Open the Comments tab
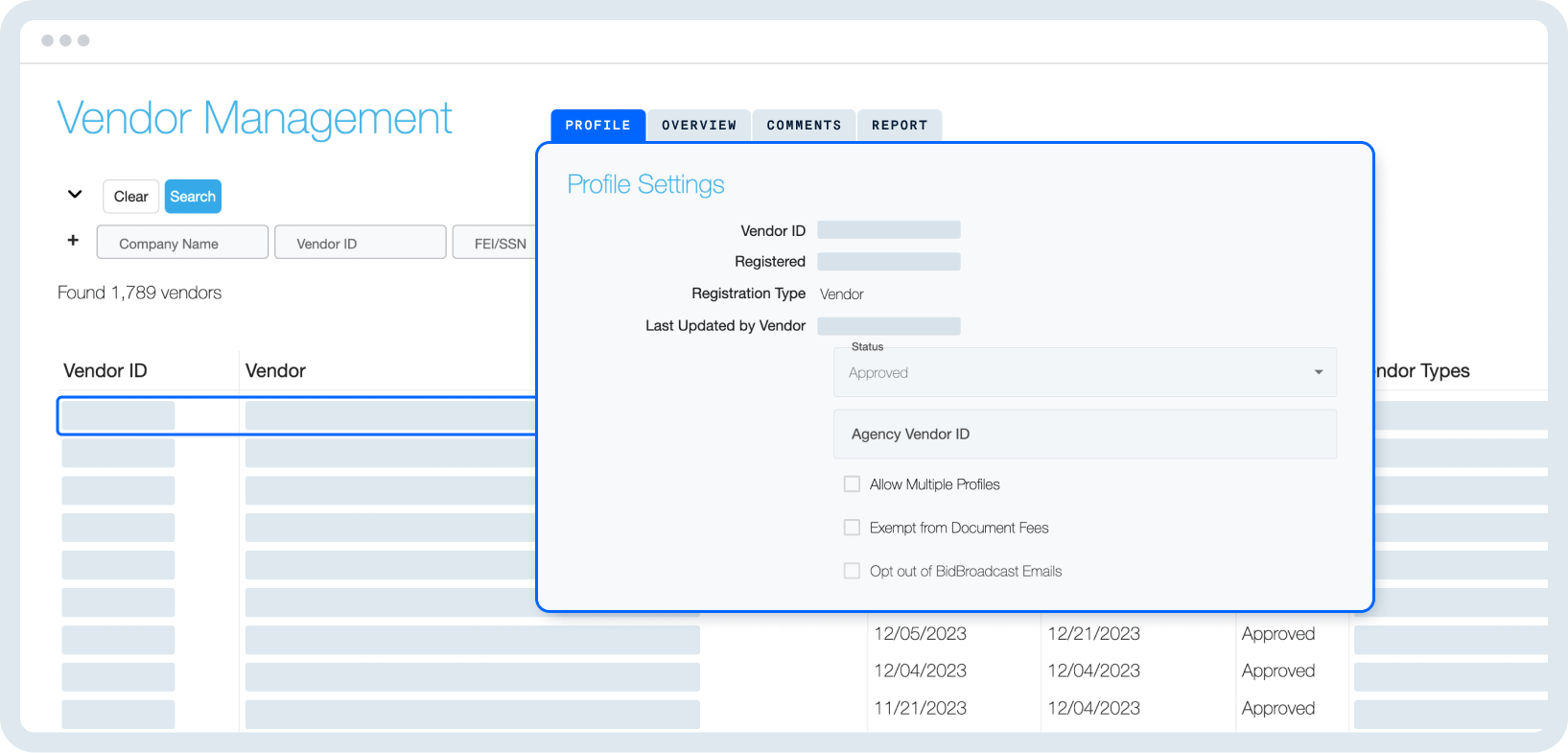 (x=804, y=126)
